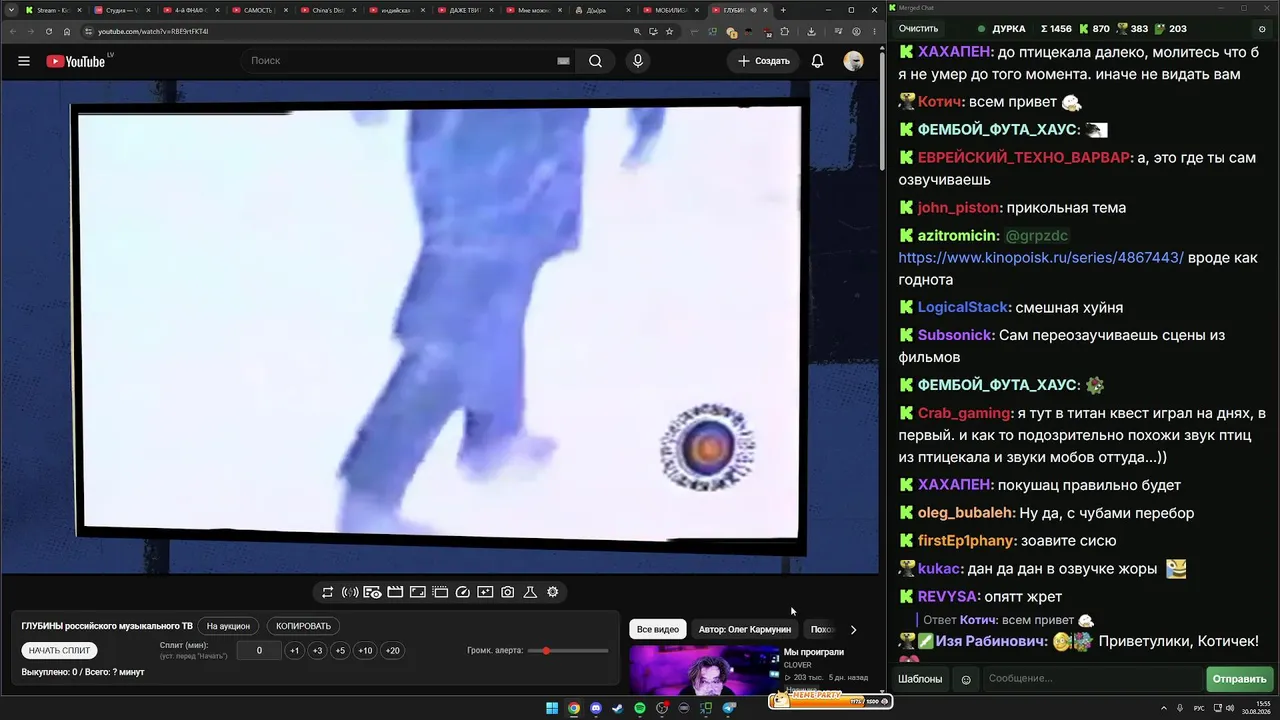The image size is (1280, 720).
Task: Bookmark this page with the star icon
Action: click(x=669, y=31)
